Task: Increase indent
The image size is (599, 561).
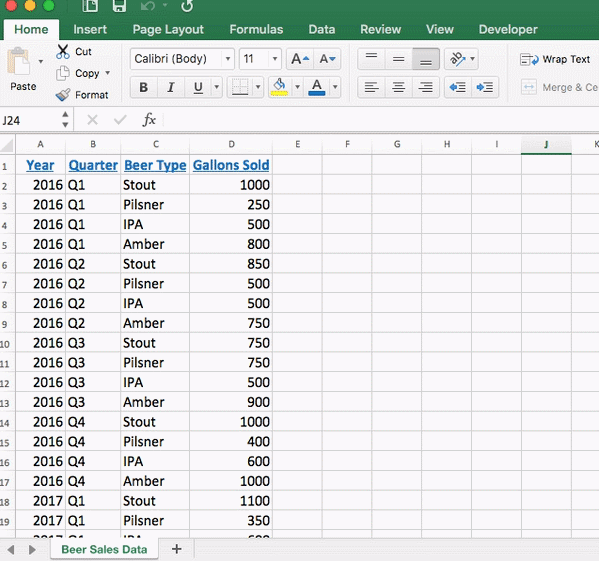Action: pos(485,87)
